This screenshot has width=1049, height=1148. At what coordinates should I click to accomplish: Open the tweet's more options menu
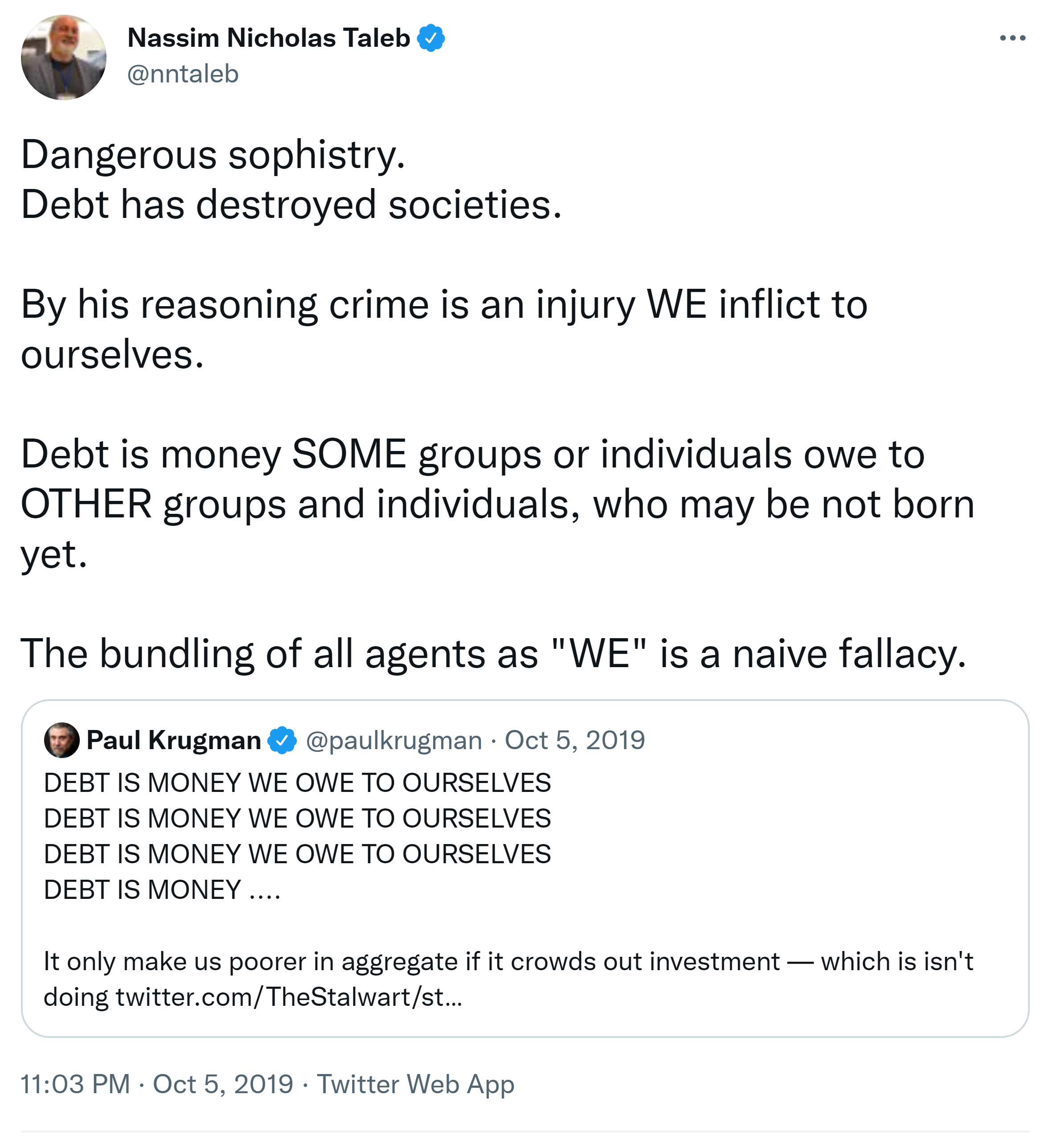tap(1012, 38)
